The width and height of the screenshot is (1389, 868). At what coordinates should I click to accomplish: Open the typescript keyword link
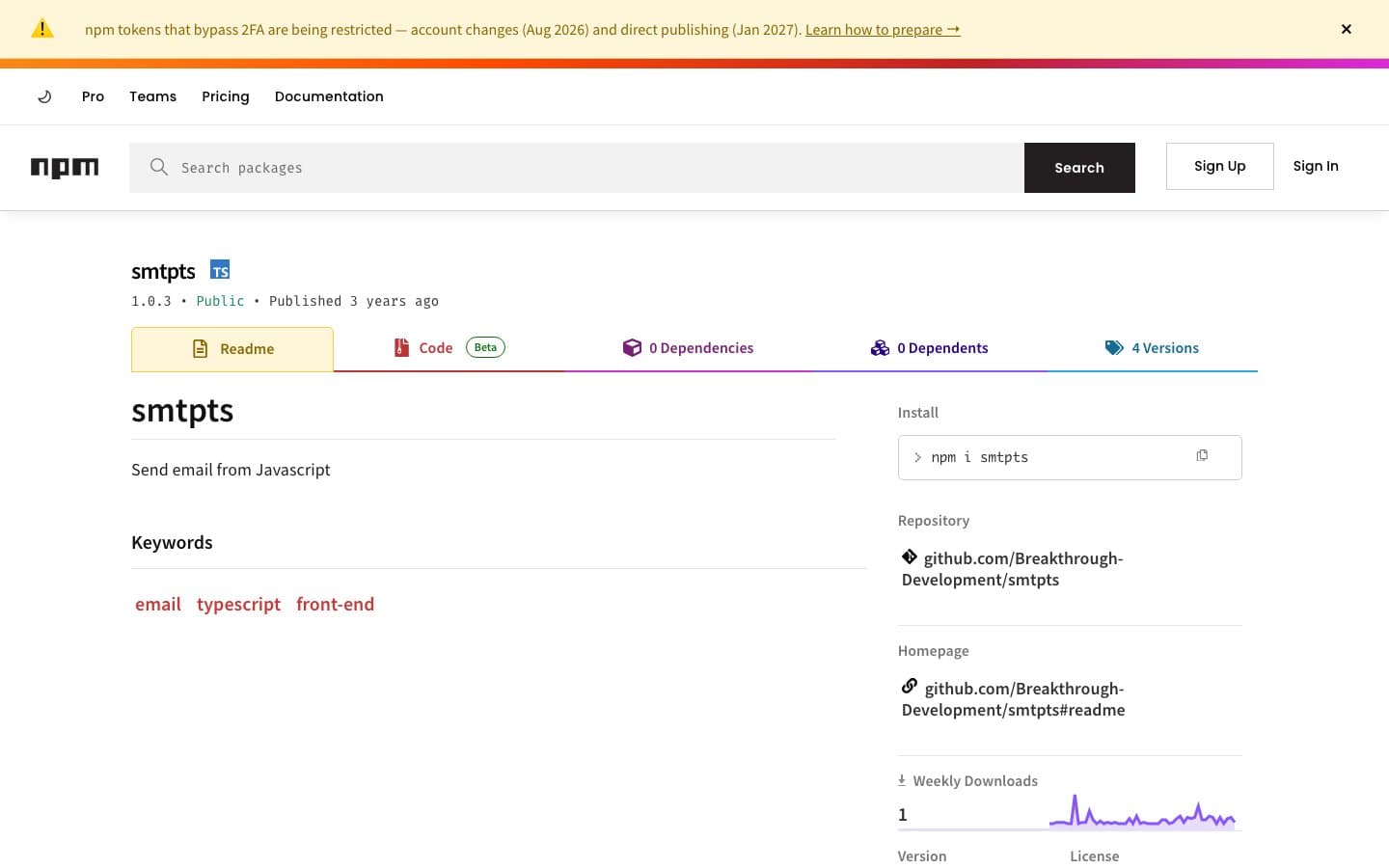[238, 605]
